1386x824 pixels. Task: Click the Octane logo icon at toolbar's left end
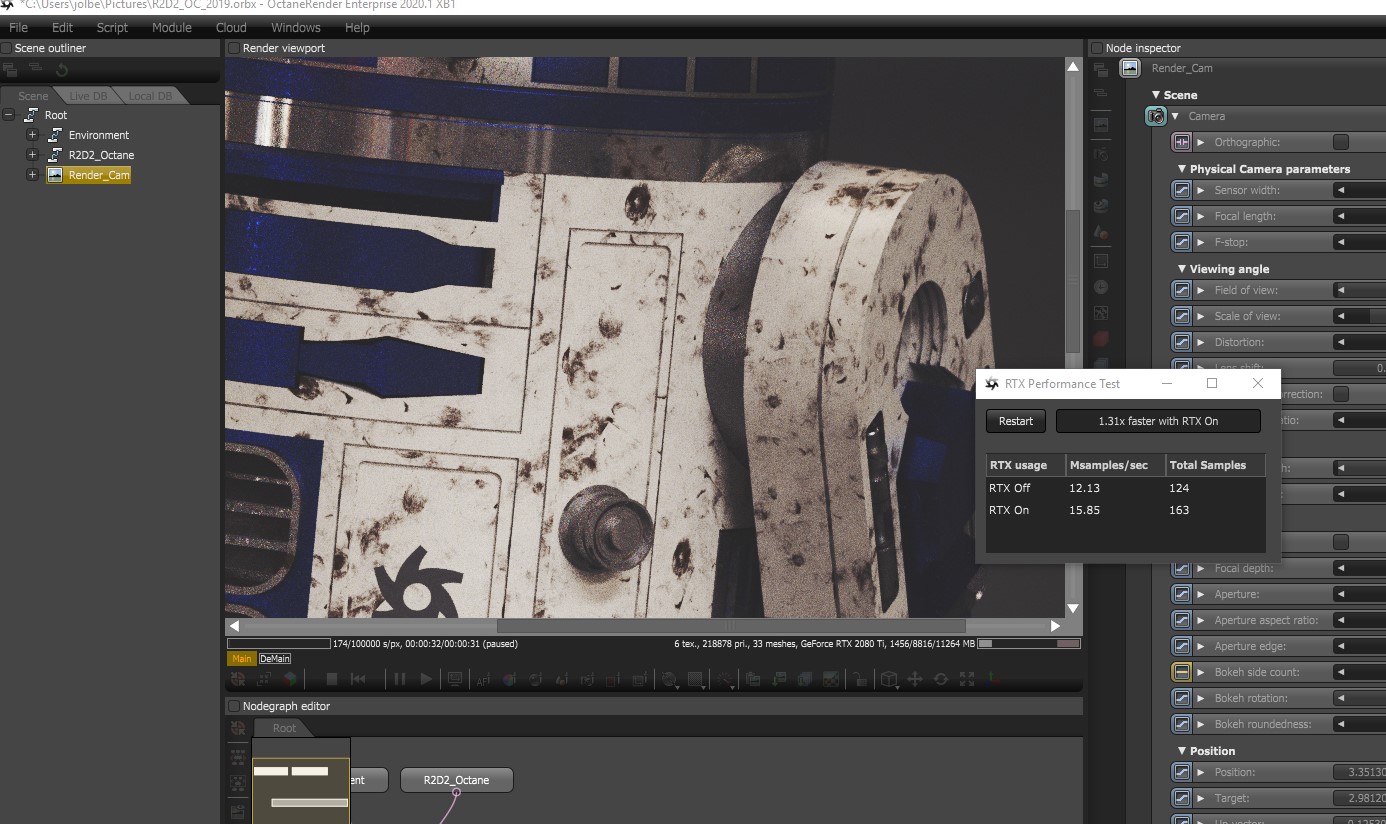click(238, 679)
